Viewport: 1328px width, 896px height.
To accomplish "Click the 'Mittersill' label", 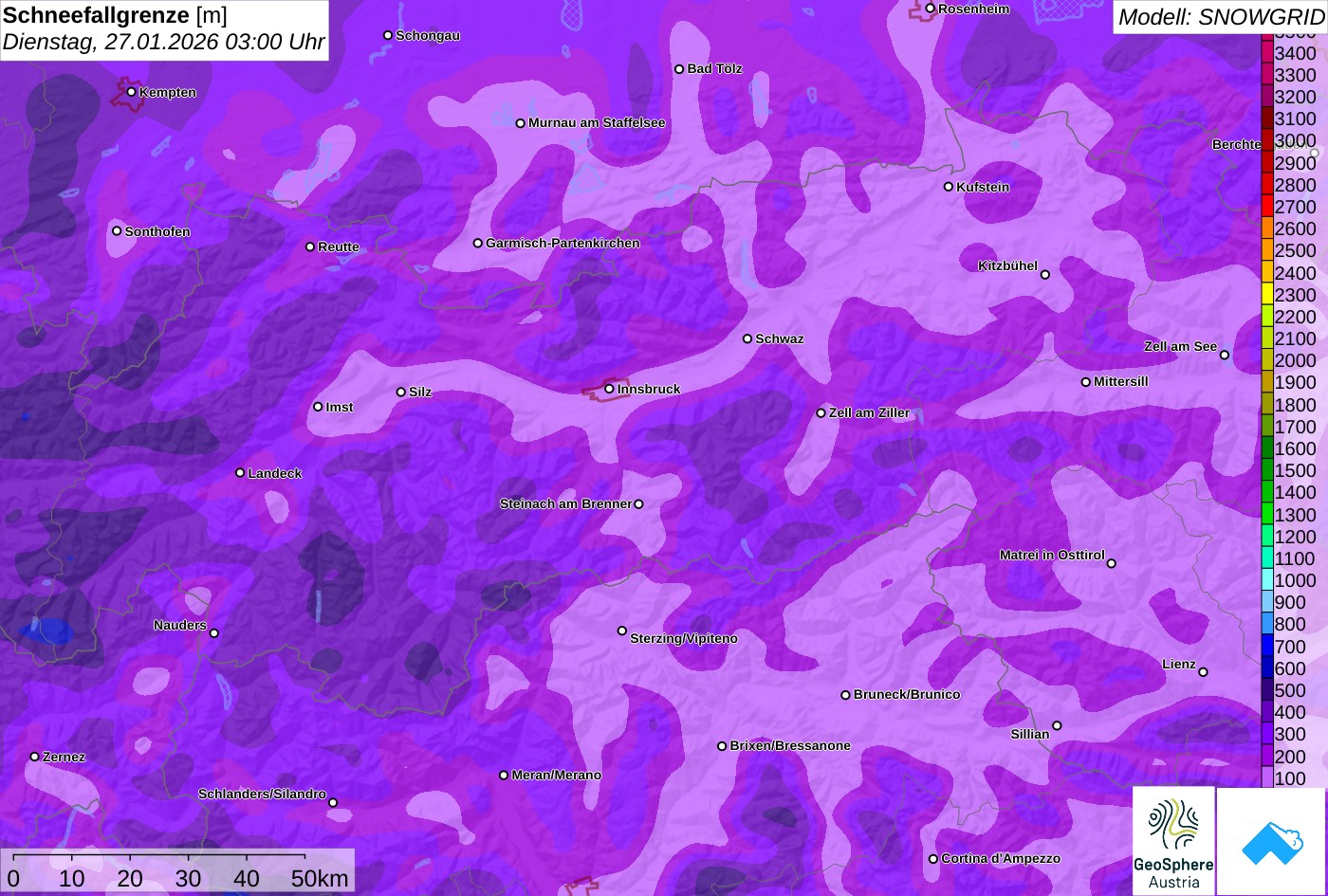I will click(x=1121, y=382).
